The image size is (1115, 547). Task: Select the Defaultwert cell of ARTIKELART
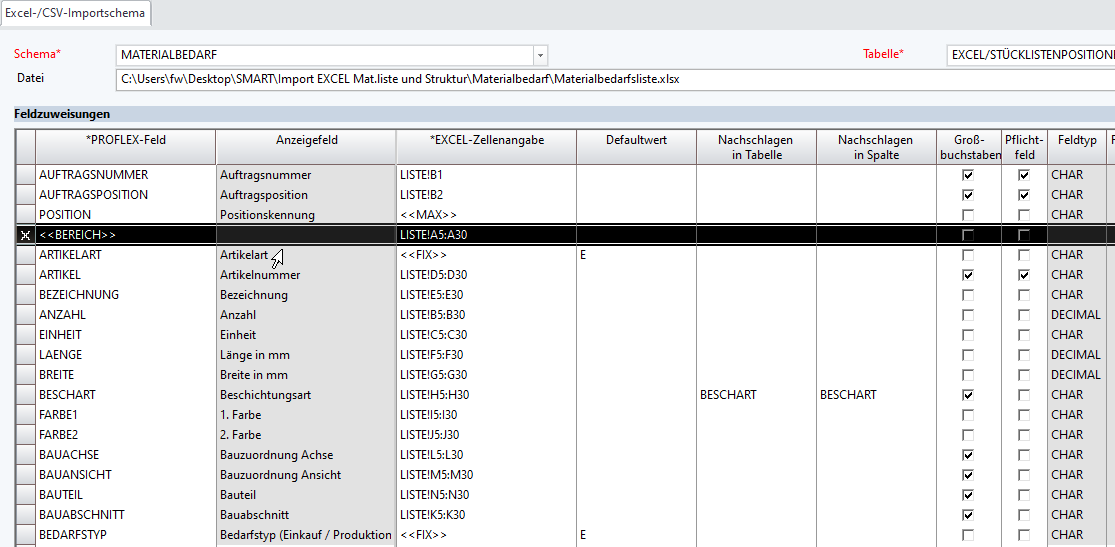point(636,255)
